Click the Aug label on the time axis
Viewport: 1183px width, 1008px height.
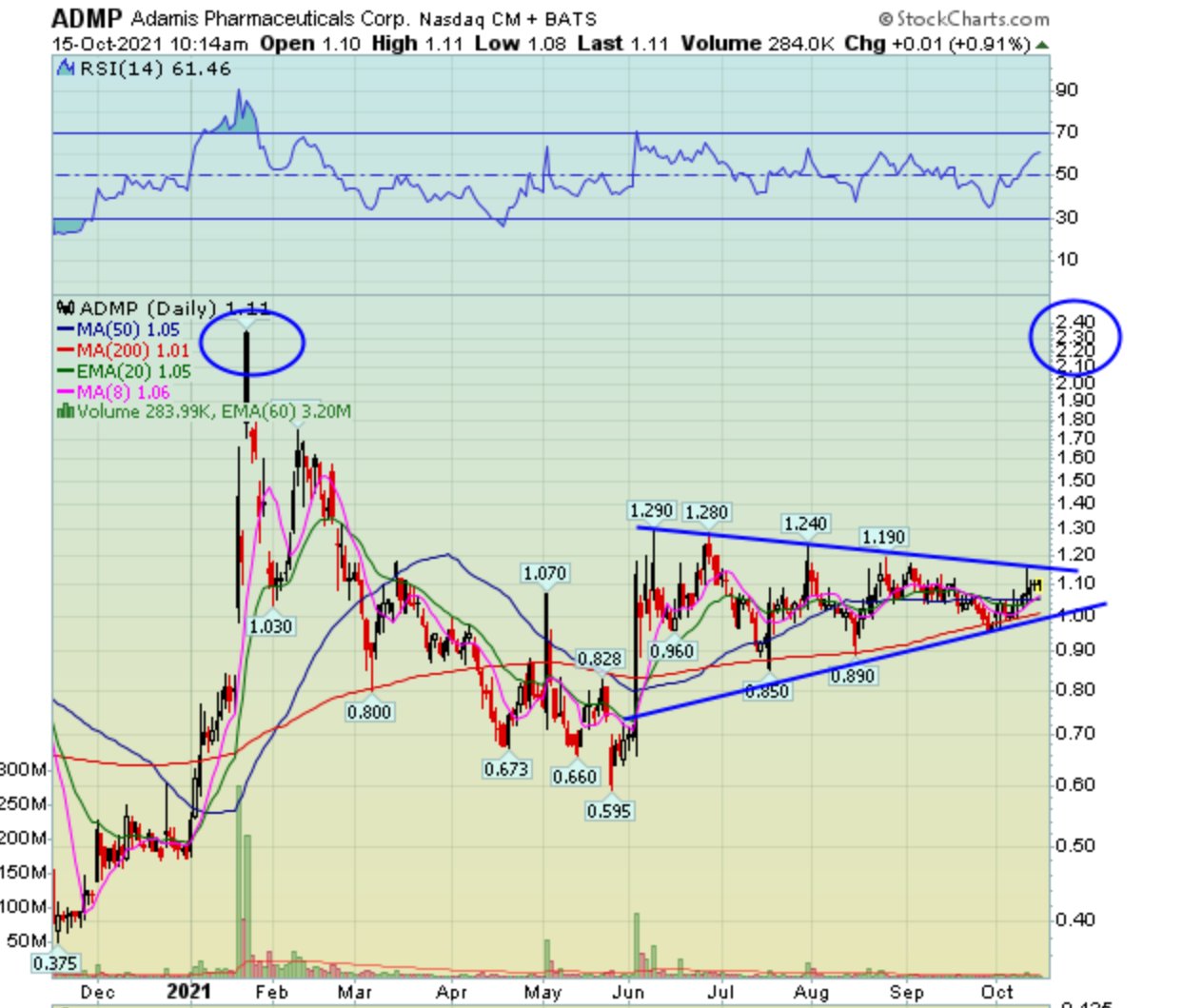tap(812, 992)
